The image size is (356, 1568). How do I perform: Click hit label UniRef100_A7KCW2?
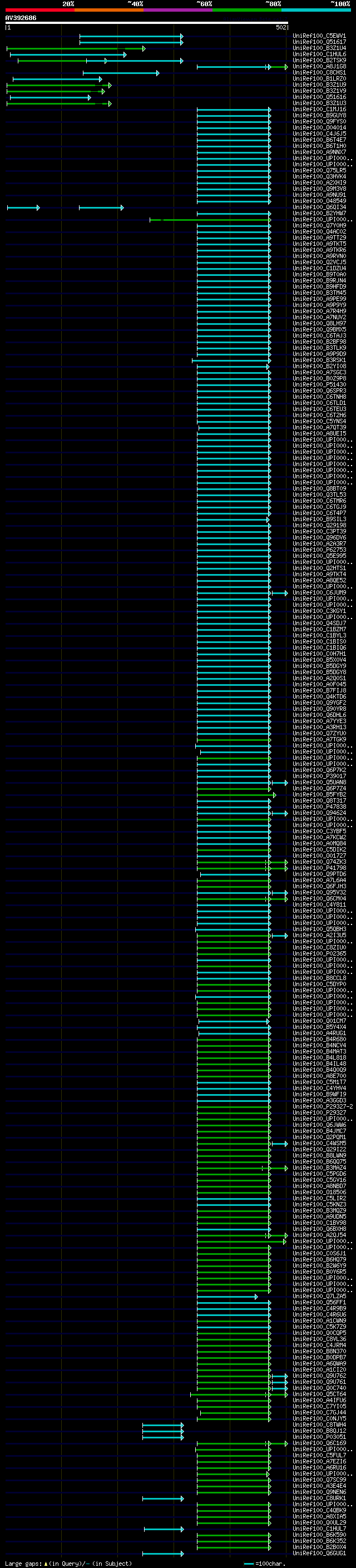click(319, 838)
